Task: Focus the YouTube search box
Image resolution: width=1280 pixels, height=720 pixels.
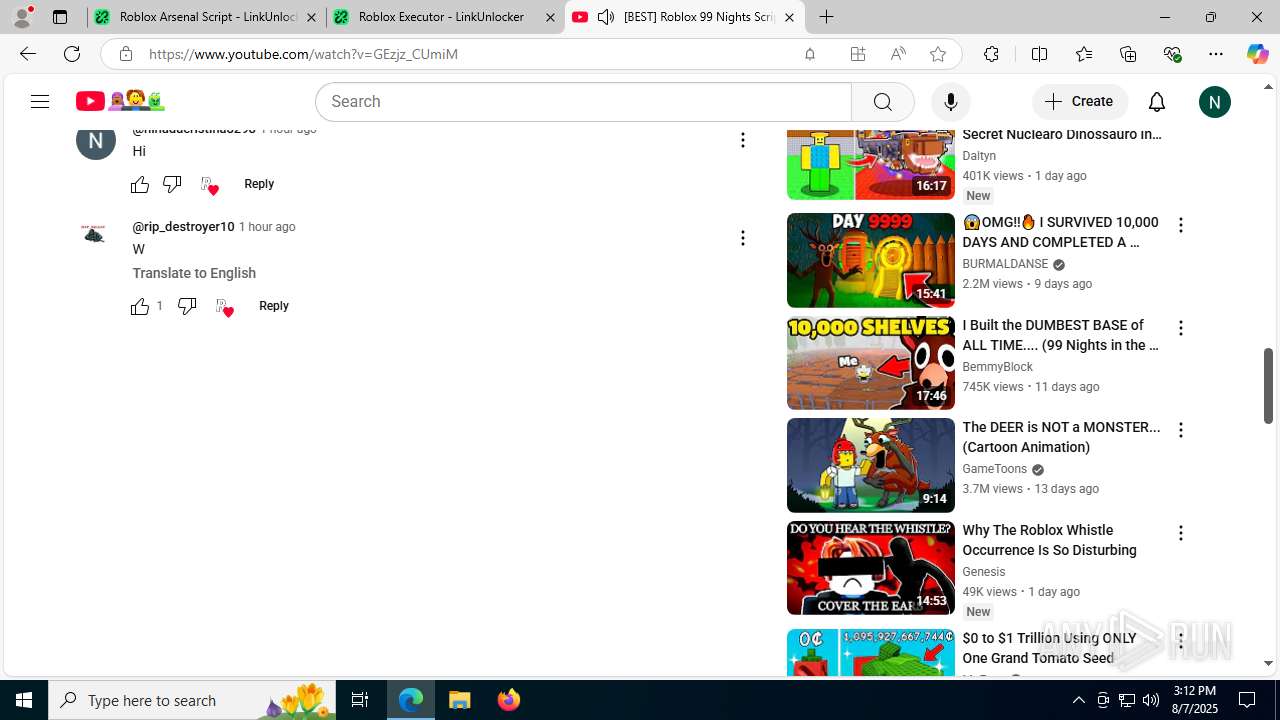Action: (583, 102)
